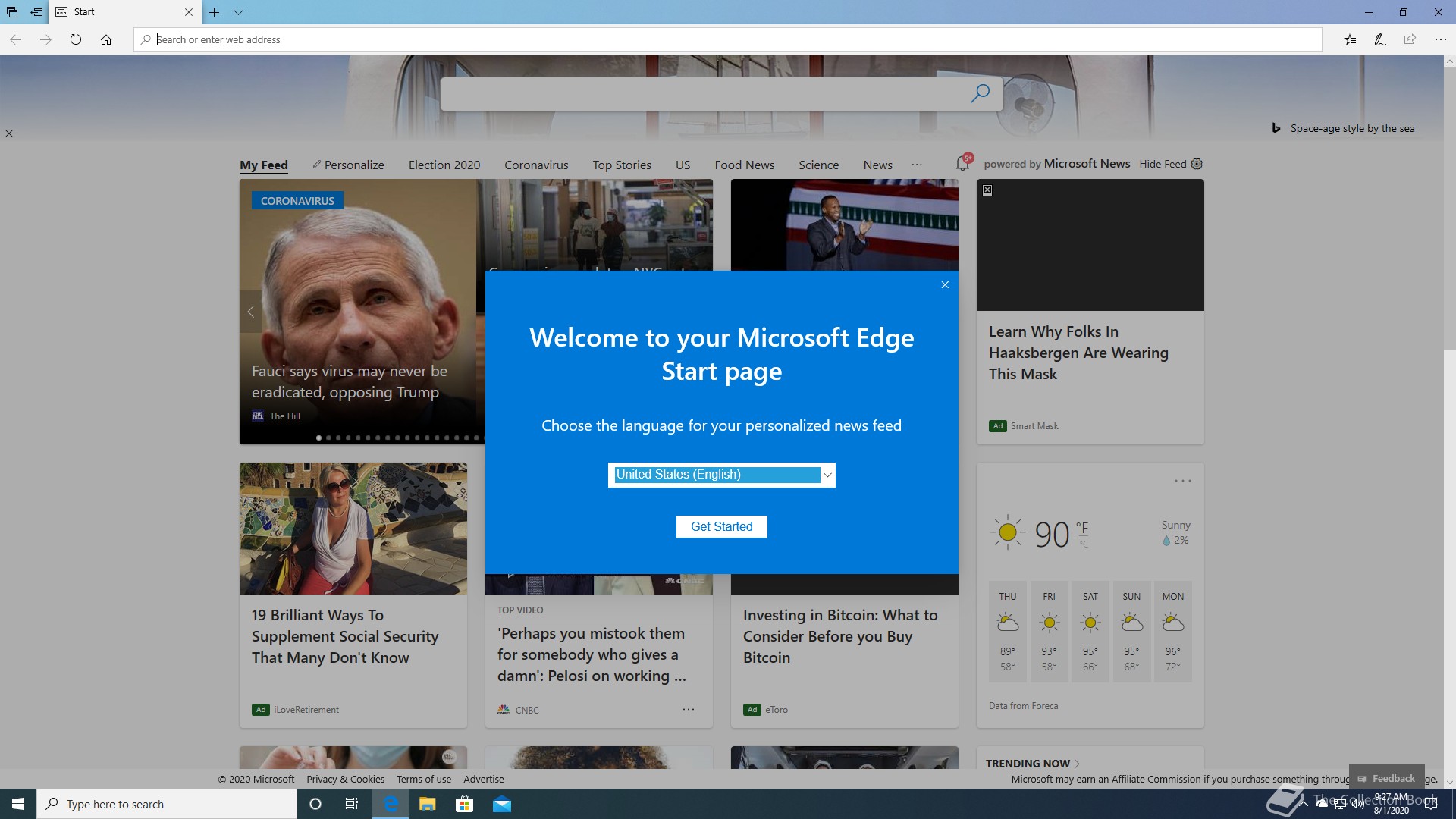The image size is (1456, 819).
Task: Select the My Feed tab
Action: point(264,165)
